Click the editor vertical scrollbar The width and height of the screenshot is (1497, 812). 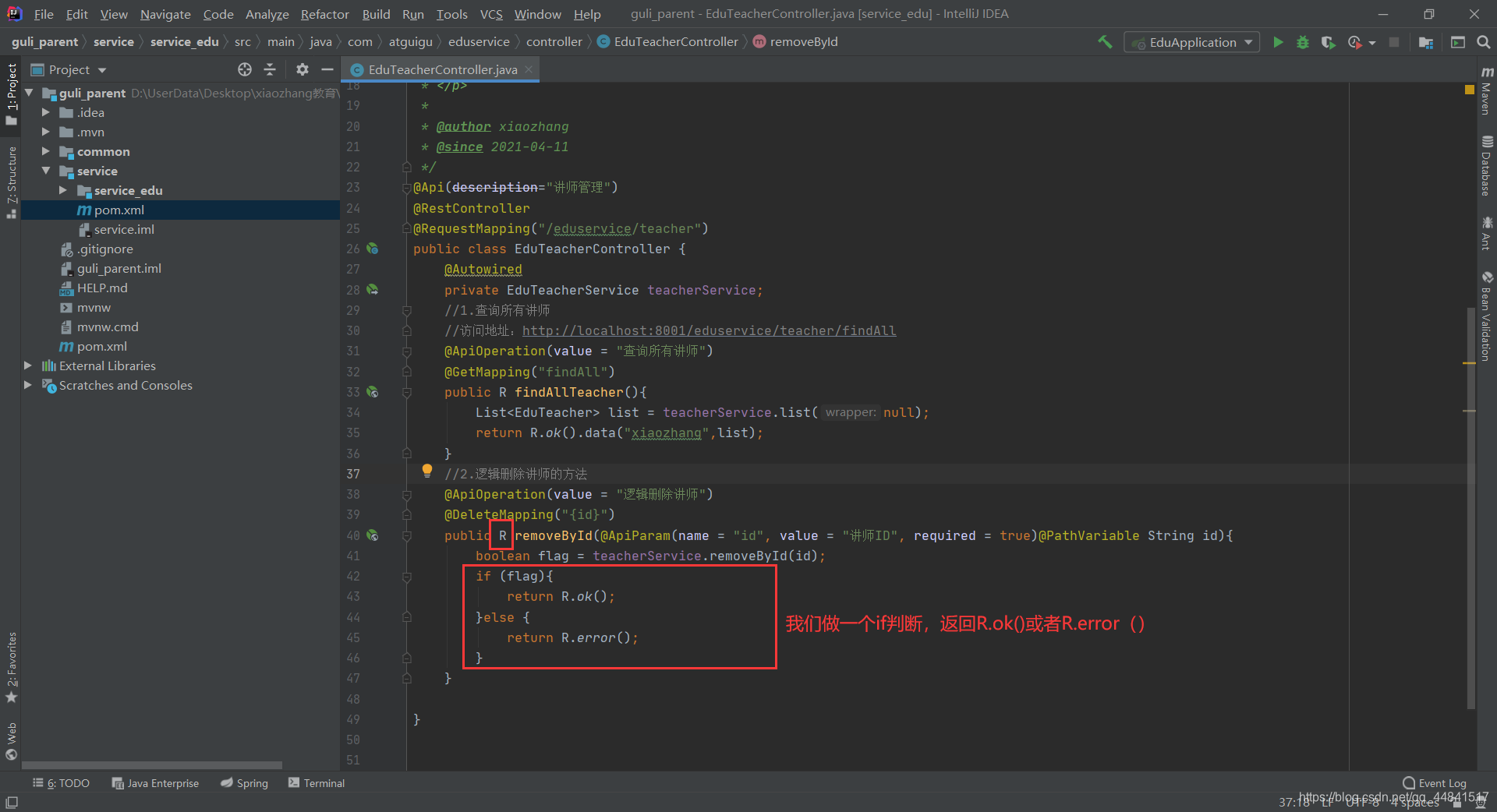[x=1470, y=507]
